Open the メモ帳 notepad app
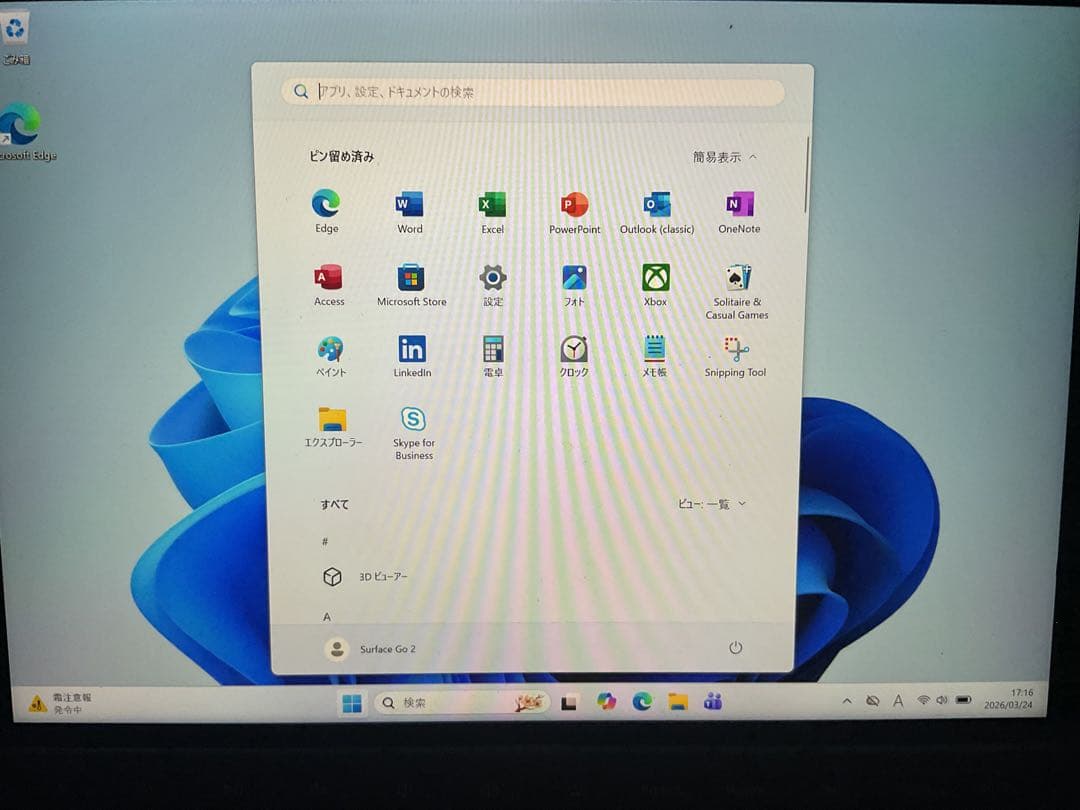Screen dimensions: 1080x810 [654, 356]
